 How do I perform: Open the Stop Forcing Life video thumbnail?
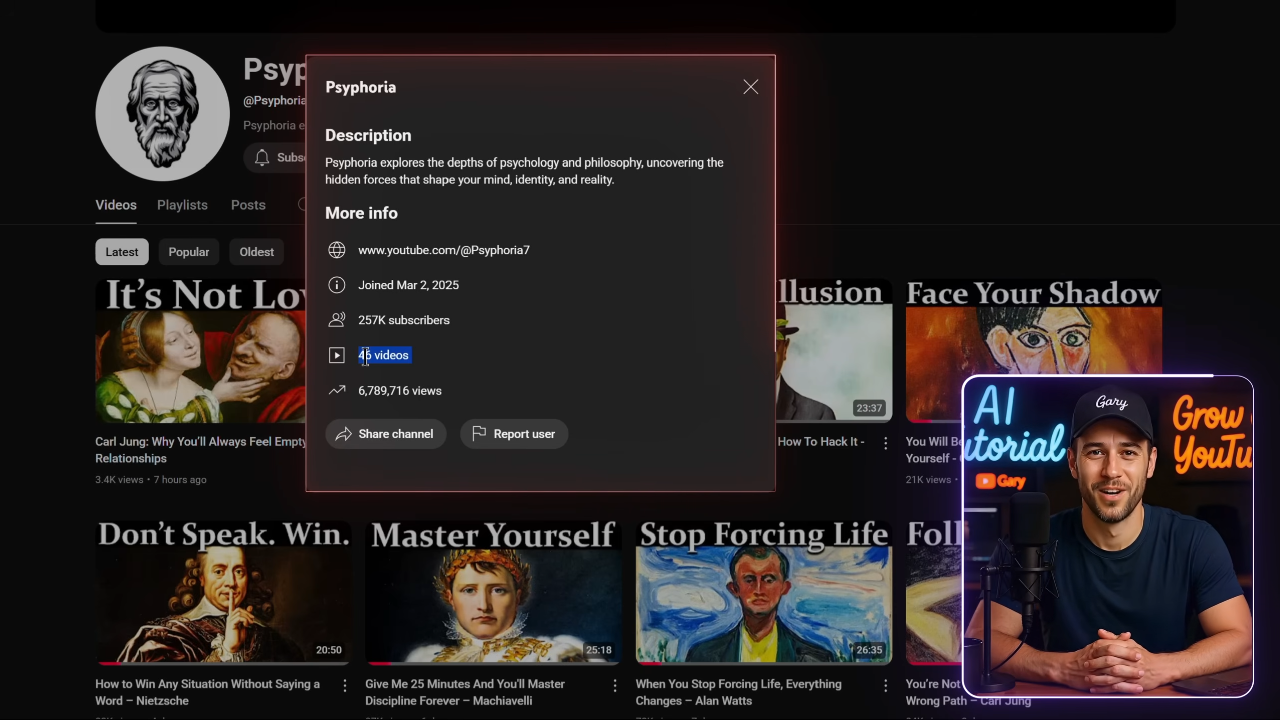[764, 592]
